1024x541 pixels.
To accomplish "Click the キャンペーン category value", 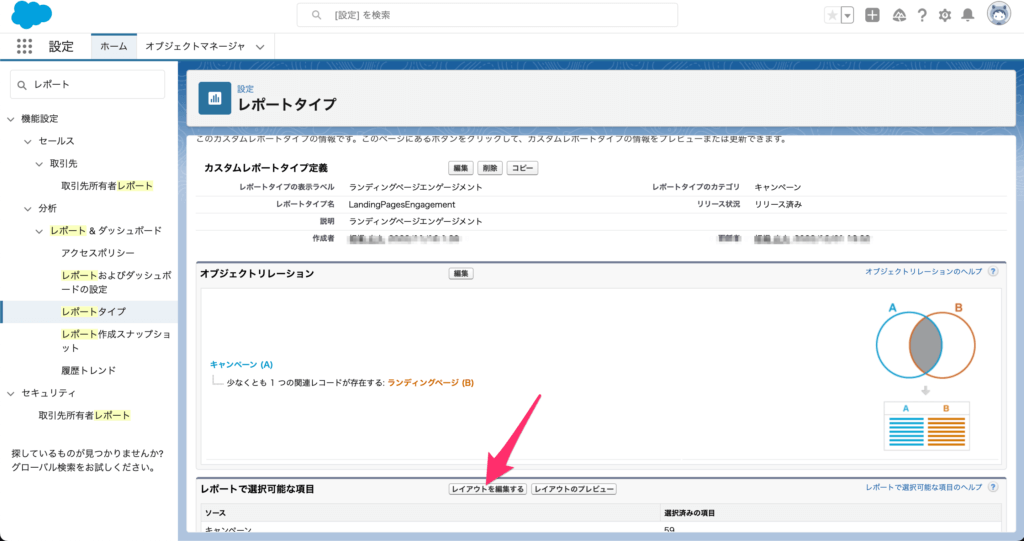I will pyautogui.click(x=778, y=188).
